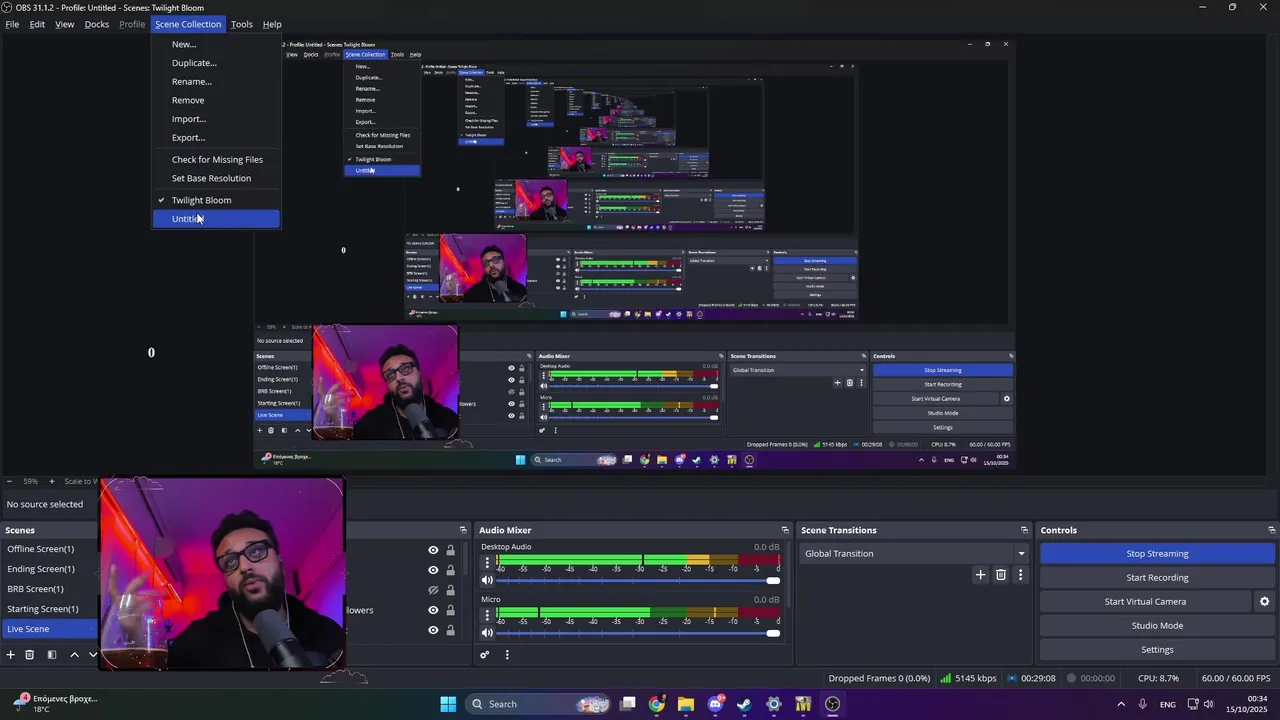Toggle lock on the topmost source row
The height and width of the screenshot is (720, 1280).
(450, 550)
